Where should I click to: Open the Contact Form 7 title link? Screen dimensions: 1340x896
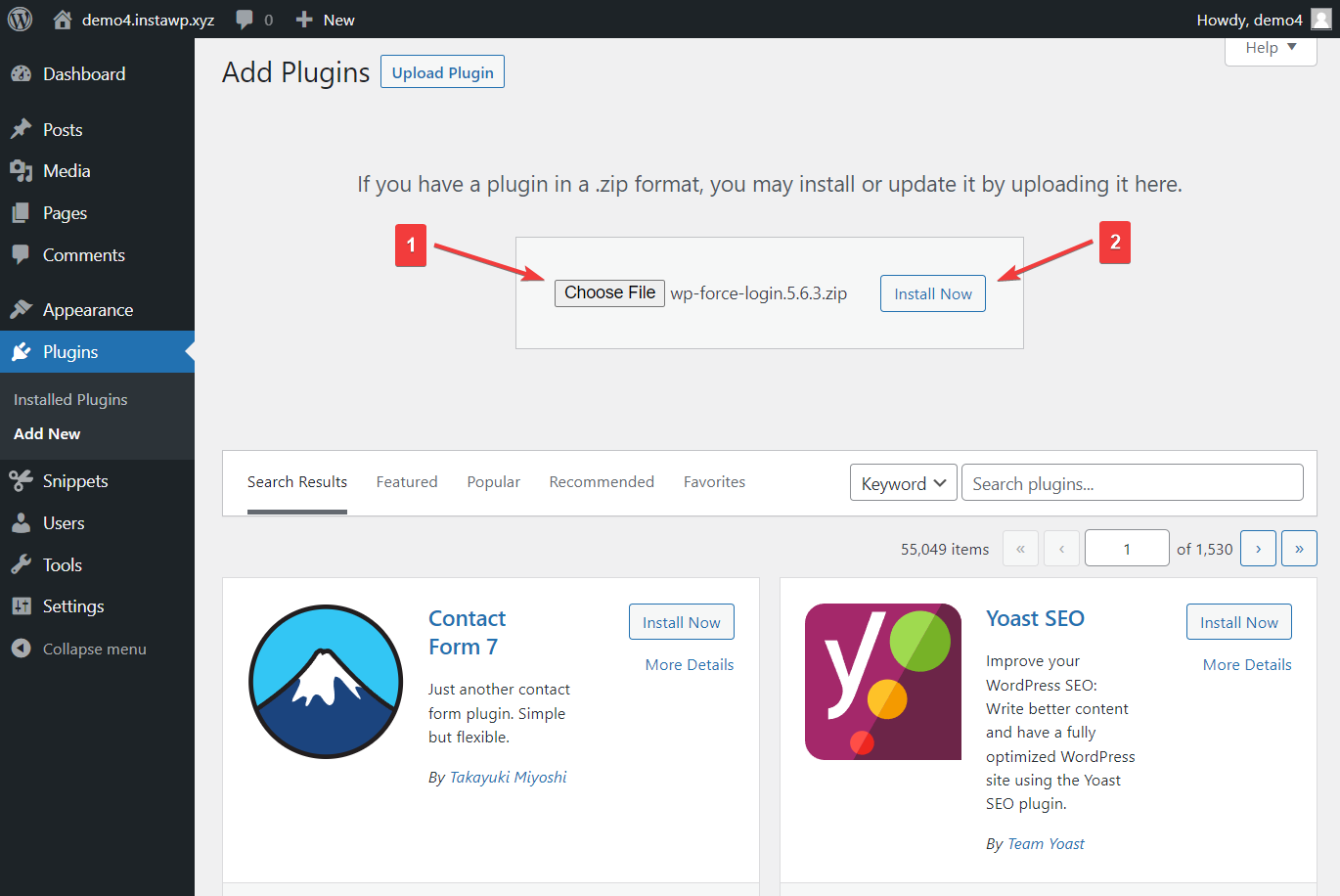[468, 633]
